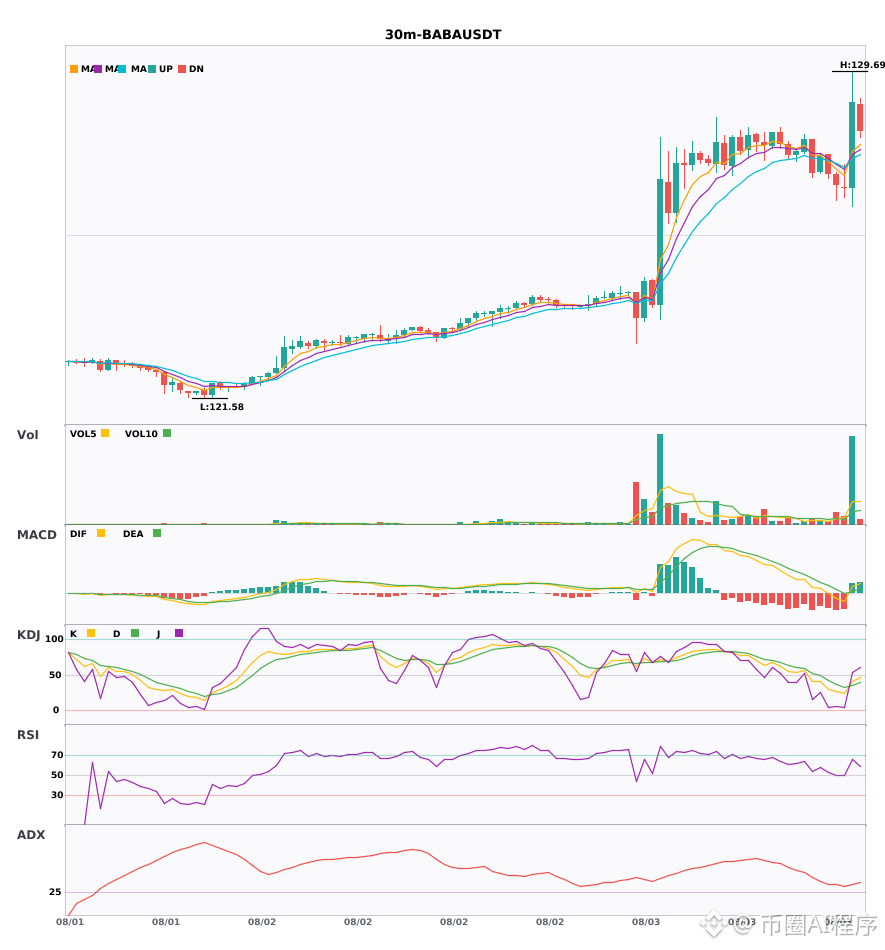The height and width of the screenshot is (950, 885).
Task: Click the green D legend swatch
Action: pos(135,633)
